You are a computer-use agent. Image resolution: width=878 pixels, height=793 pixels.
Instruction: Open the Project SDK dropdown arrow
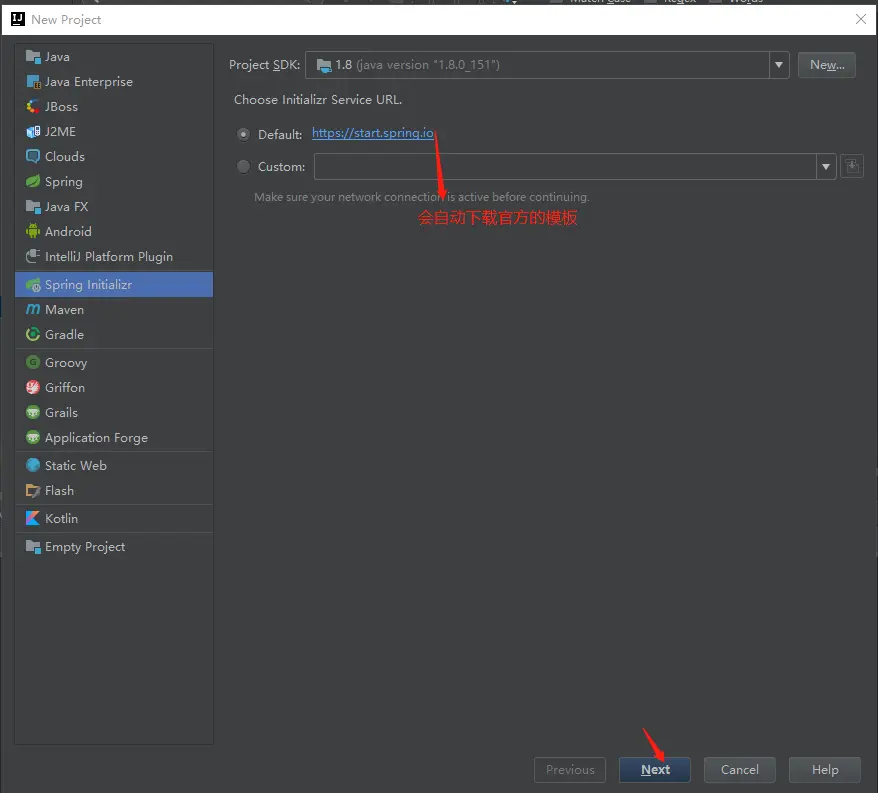pos(778,65)
